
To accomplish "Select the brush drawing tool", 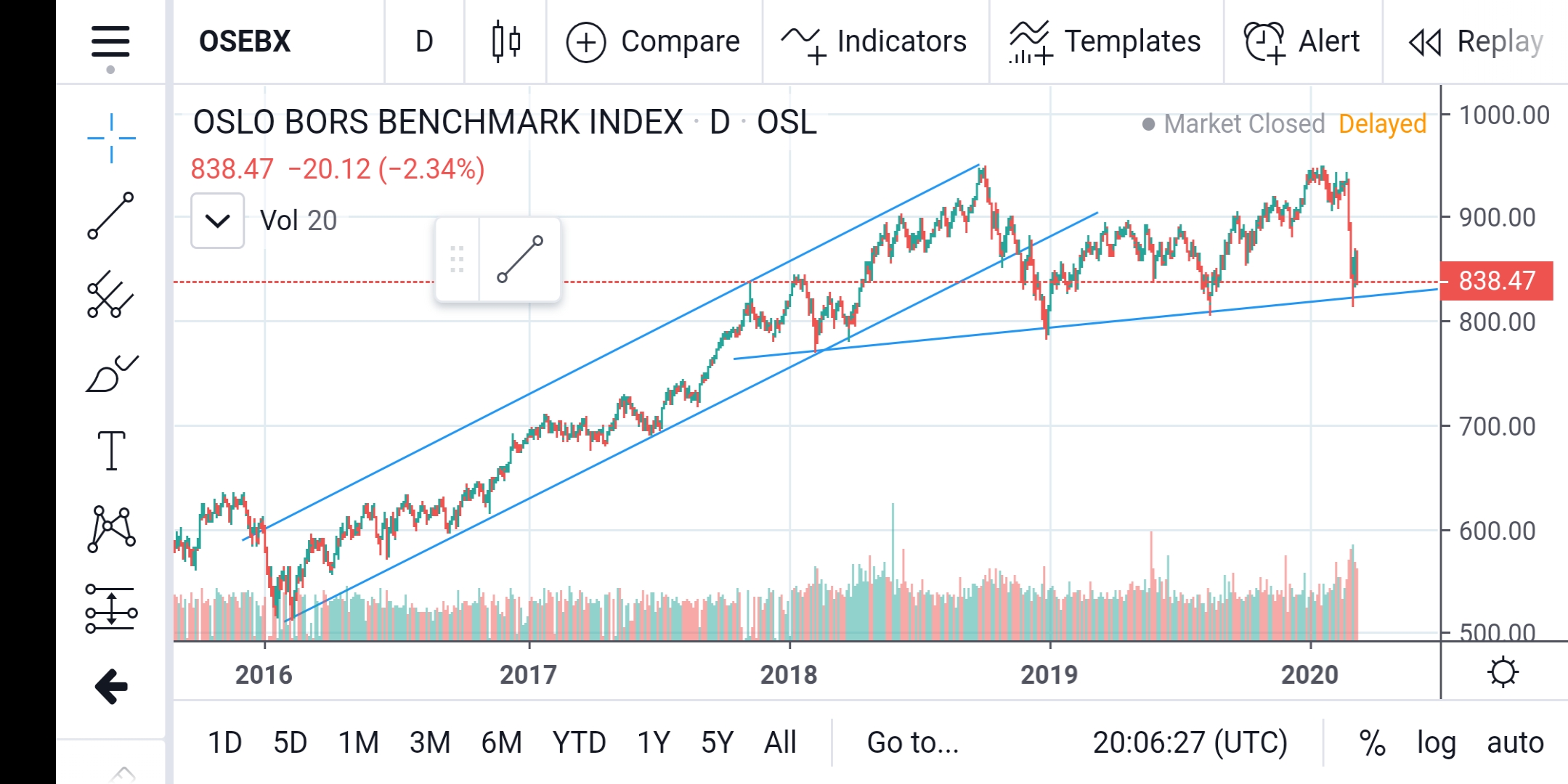I will [111, 374].
